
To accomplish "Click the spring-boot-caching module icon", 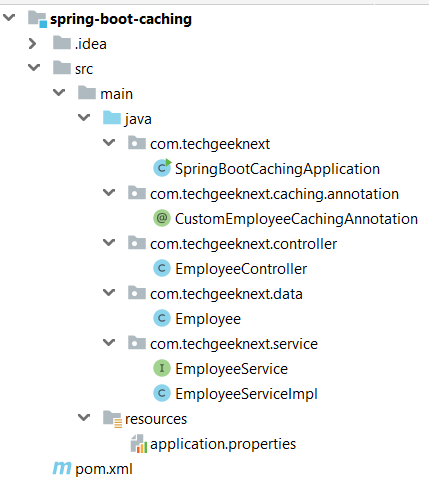I will tap(37, 19).
